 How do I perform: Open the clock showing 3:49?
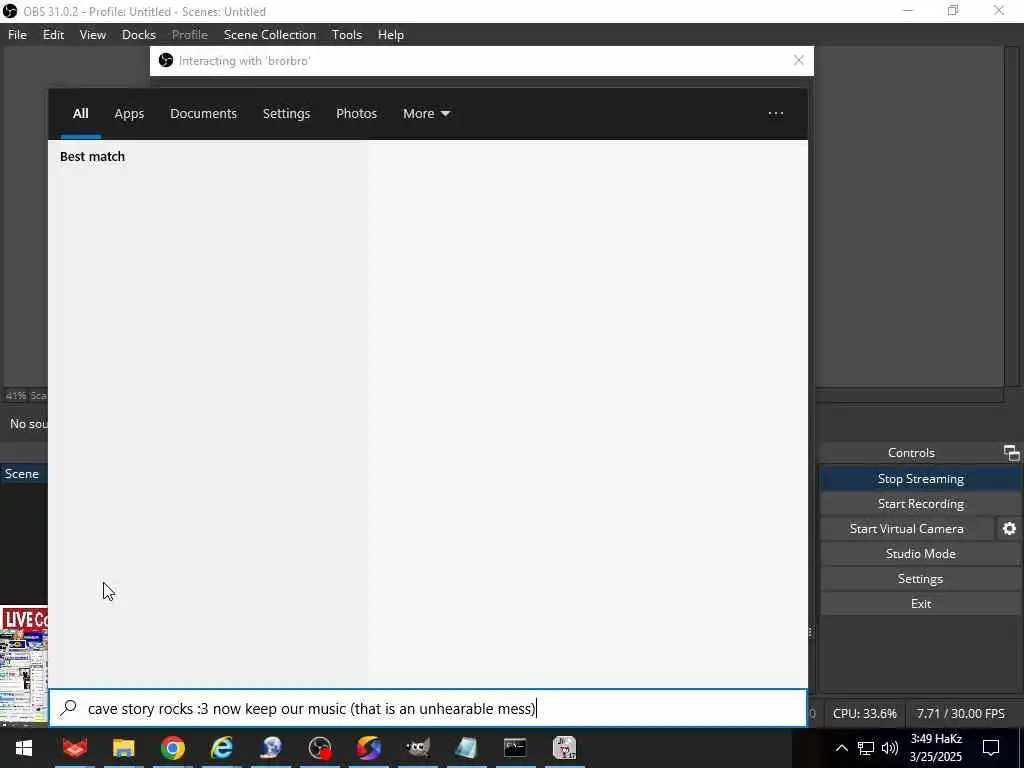(936, 748)
